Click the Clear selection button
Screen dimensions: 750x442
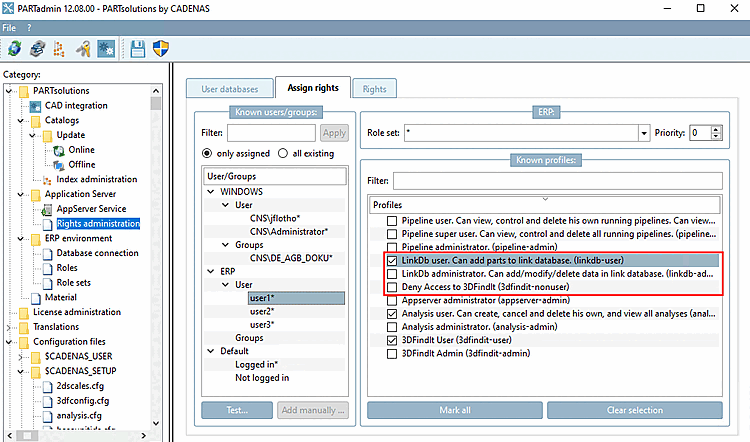[635, 410]
